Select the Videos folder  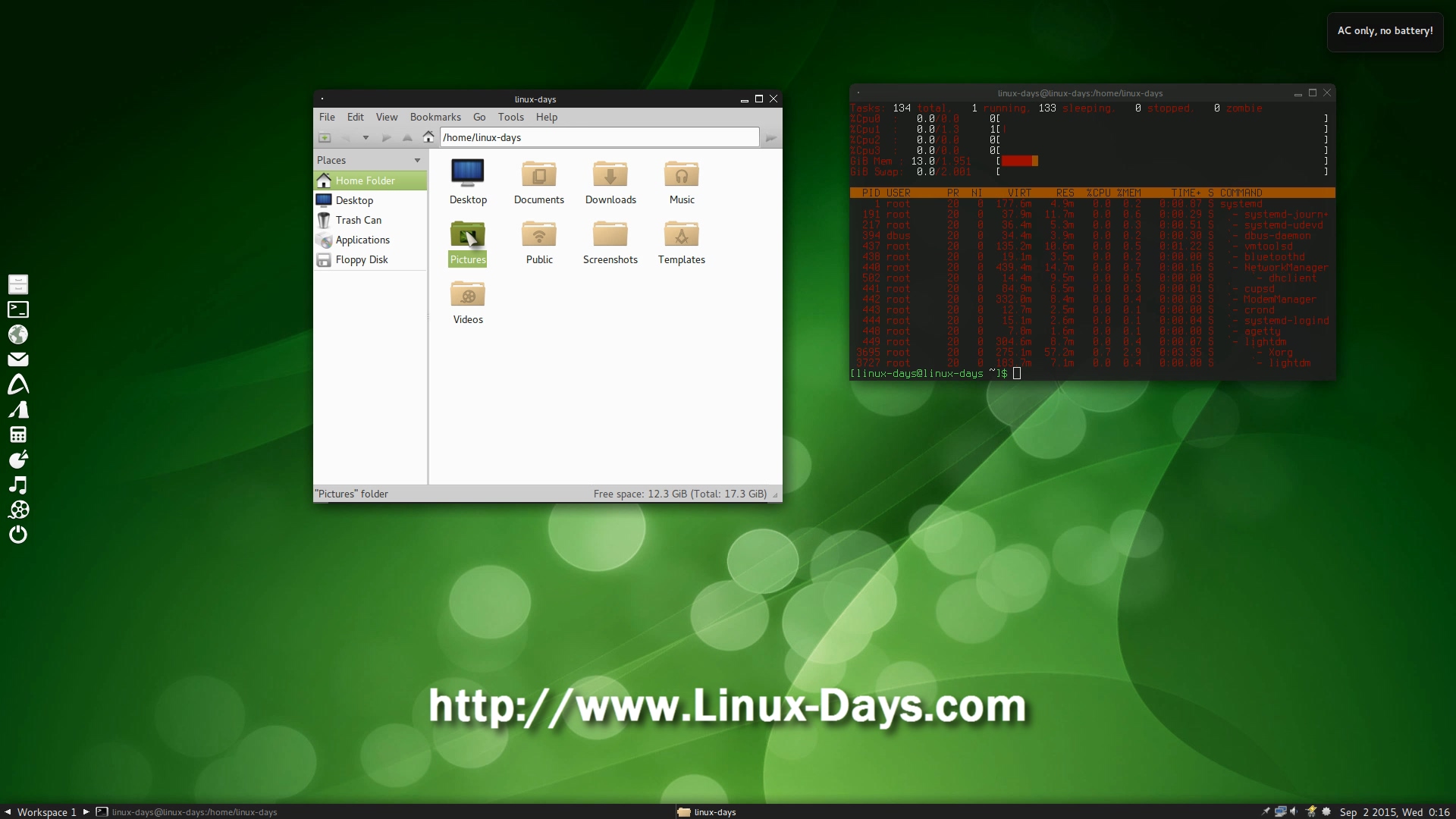point(468,303)
